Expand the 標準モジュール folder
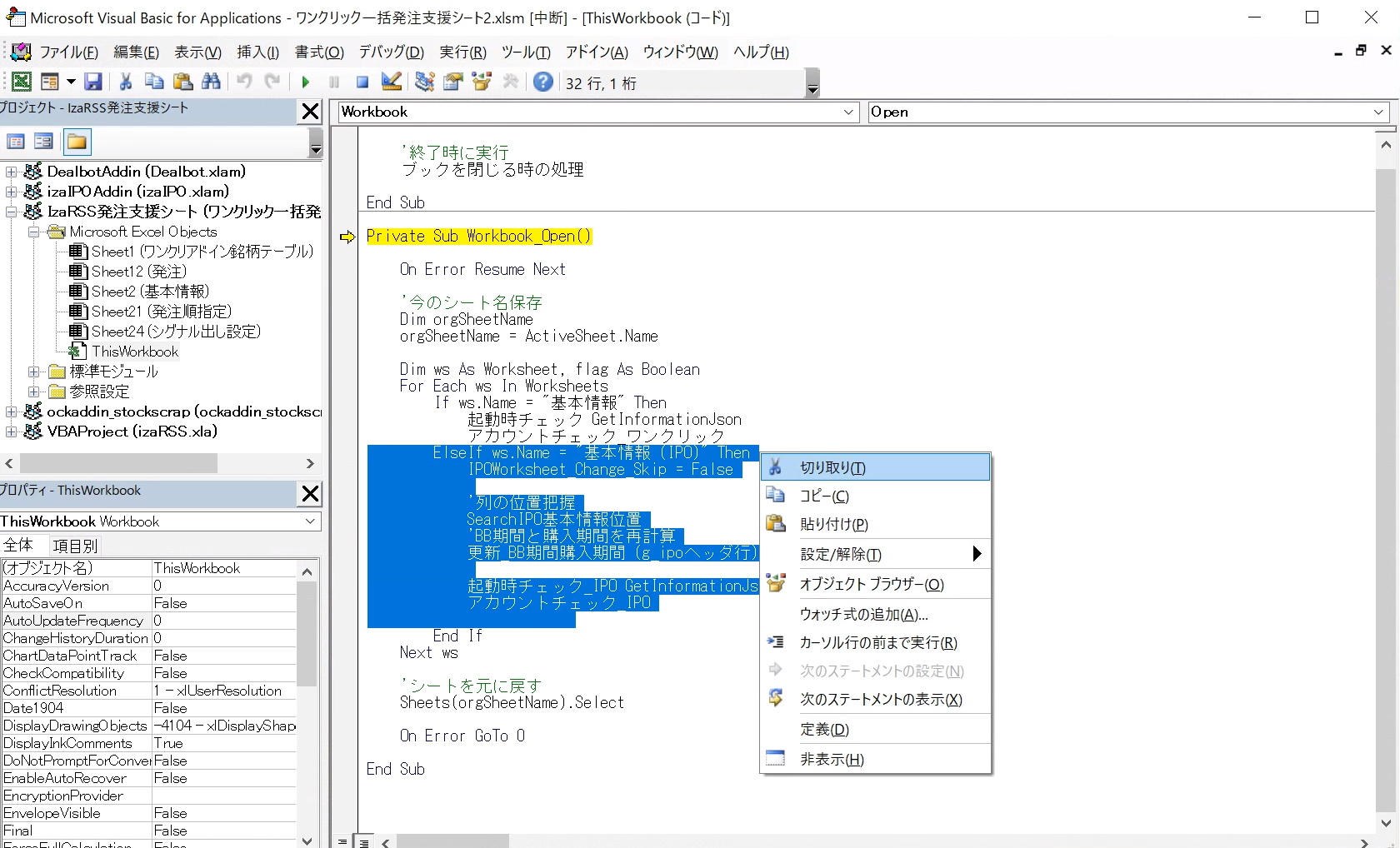 coord(34,372)
